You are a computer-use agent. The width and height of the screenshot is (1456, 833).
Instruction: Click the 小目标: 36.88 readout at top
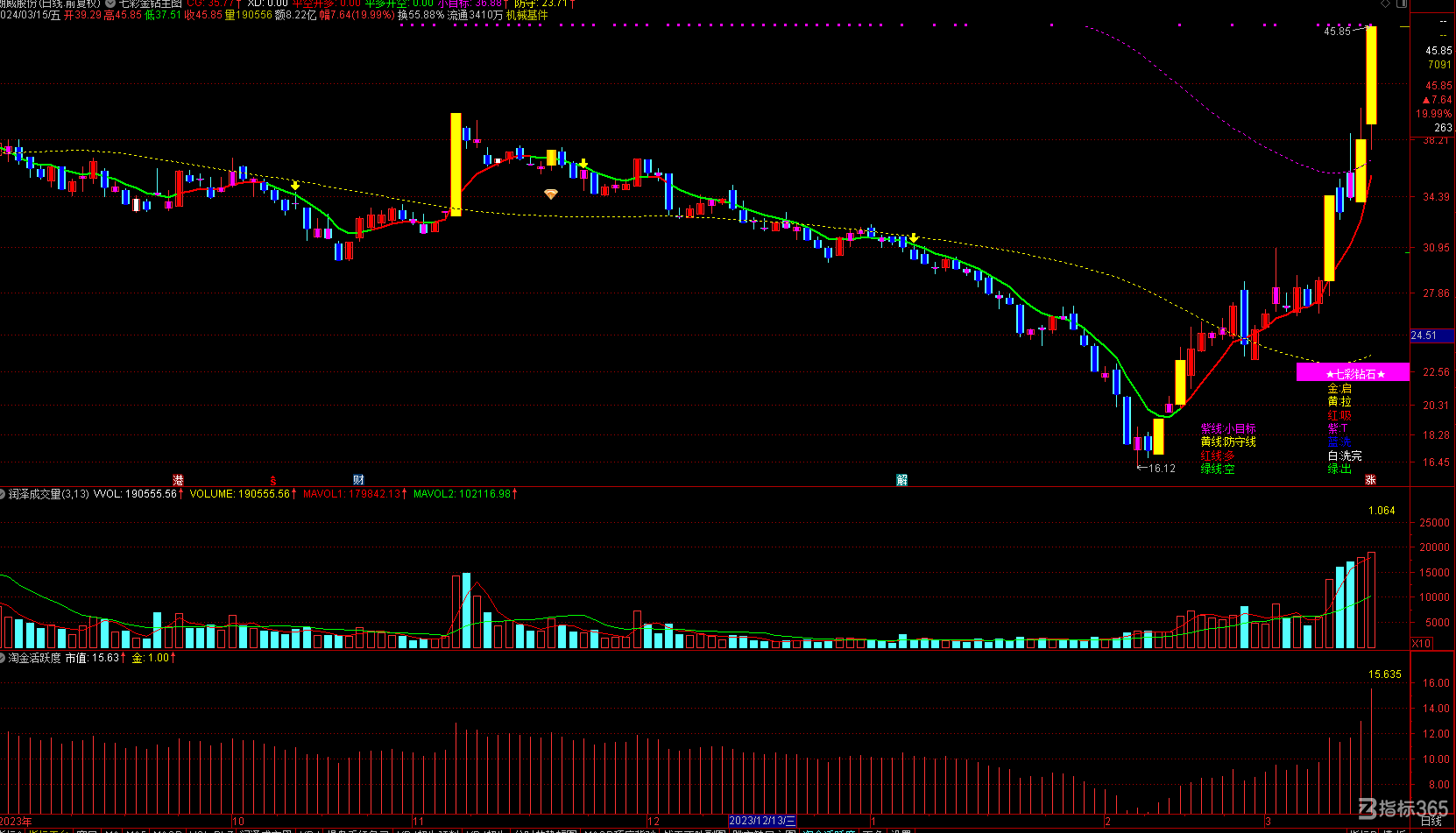pos(470,4)
